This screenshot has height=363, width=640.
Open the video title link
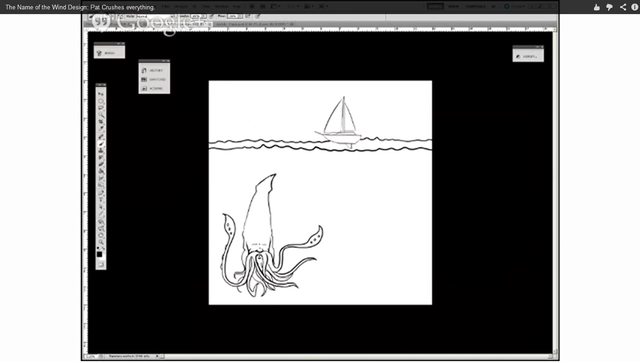[x=80, y=7]
